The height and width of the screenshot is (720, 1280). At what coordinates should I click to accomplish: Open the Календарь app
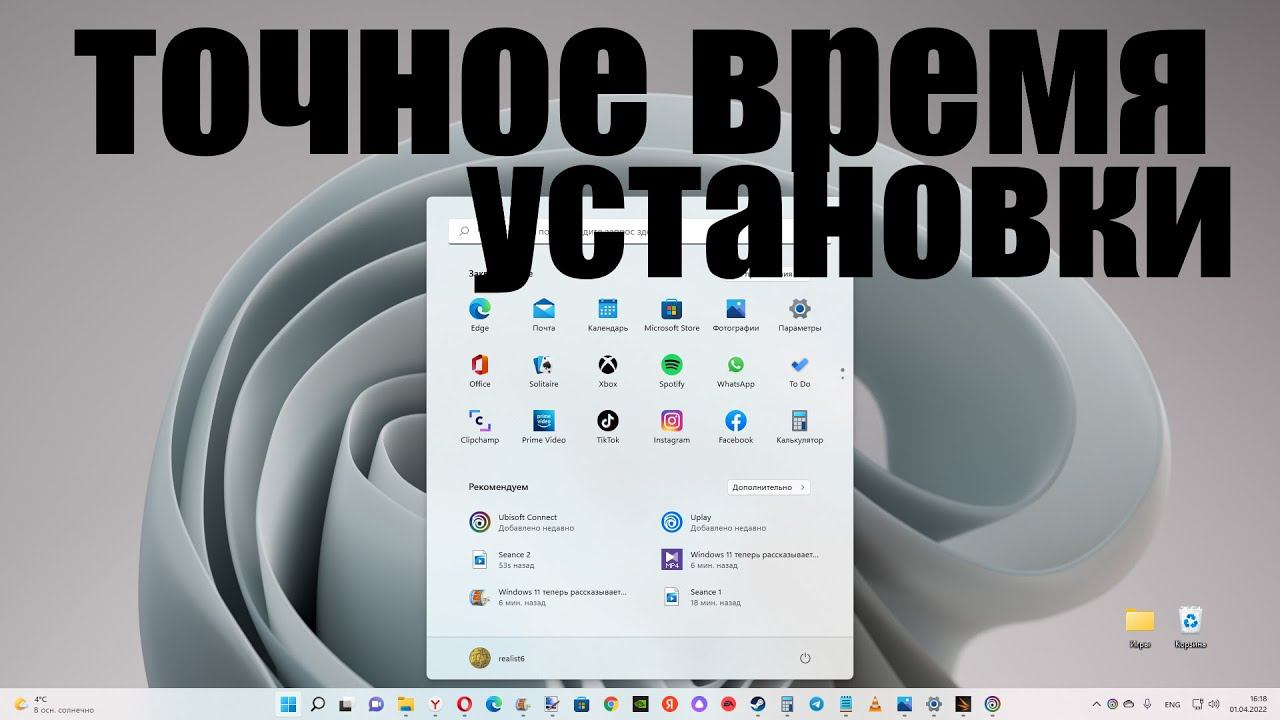click(608, 314)
